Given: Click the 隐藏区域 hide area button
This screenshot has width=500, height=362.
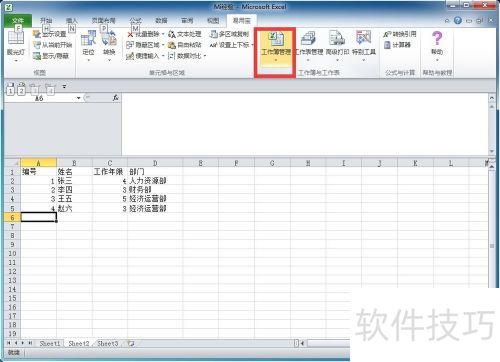Looking at the screenshot, I should tap(145, 45).
